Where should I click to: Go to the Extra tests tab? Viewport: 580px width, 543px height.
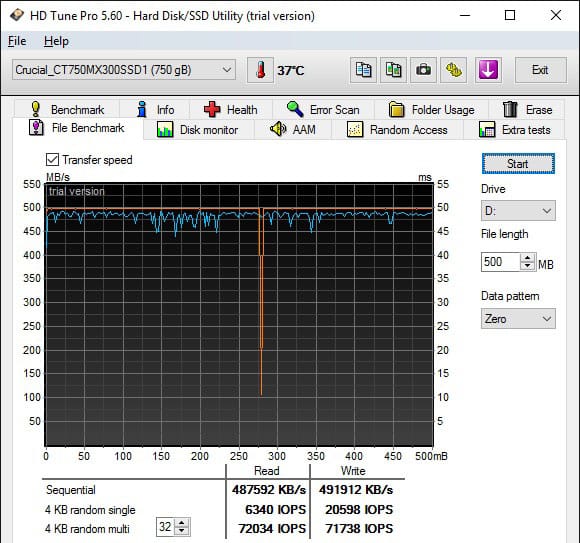(515, 130)
